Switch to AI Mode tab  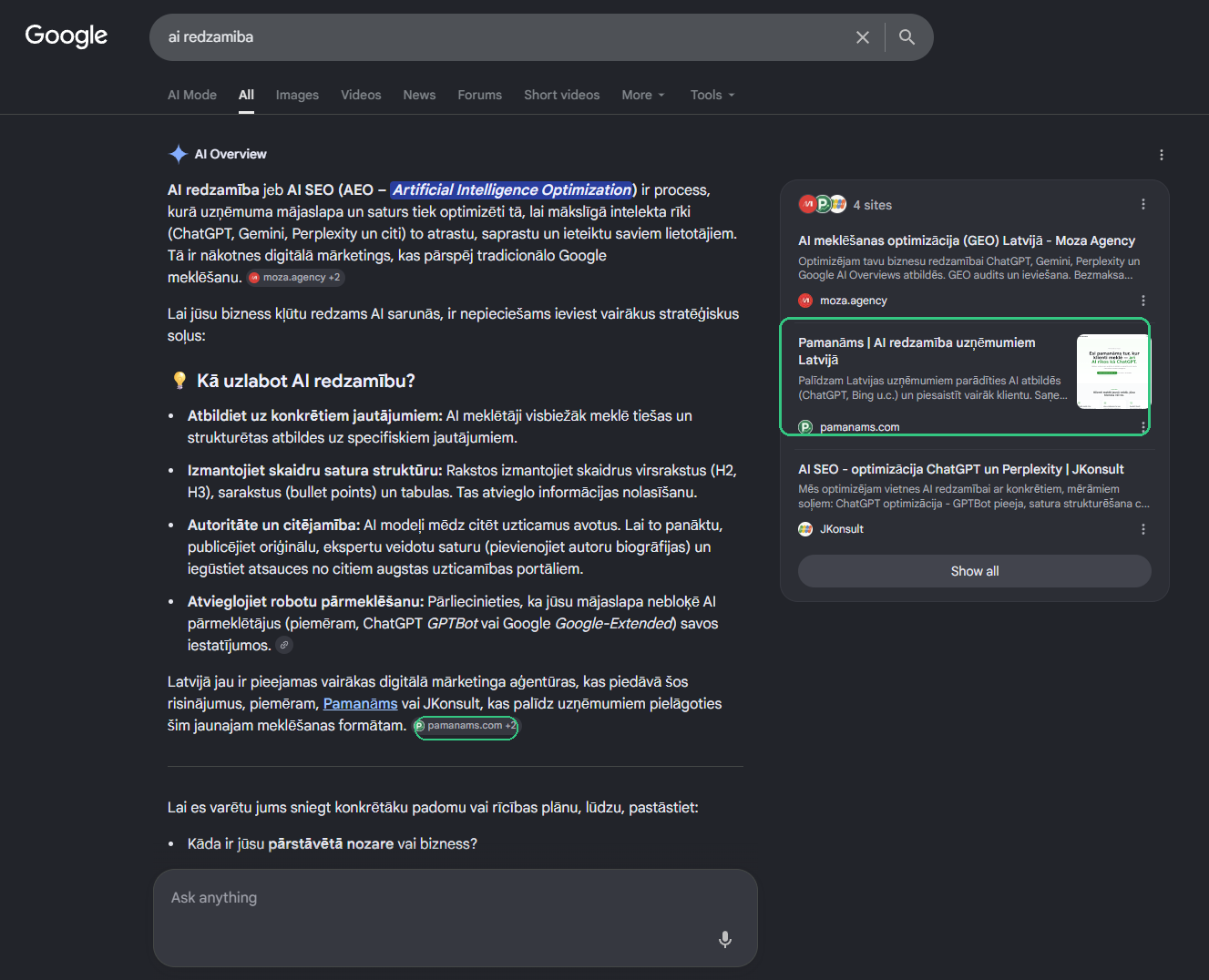pyautogui.click(x=192, y=95)
